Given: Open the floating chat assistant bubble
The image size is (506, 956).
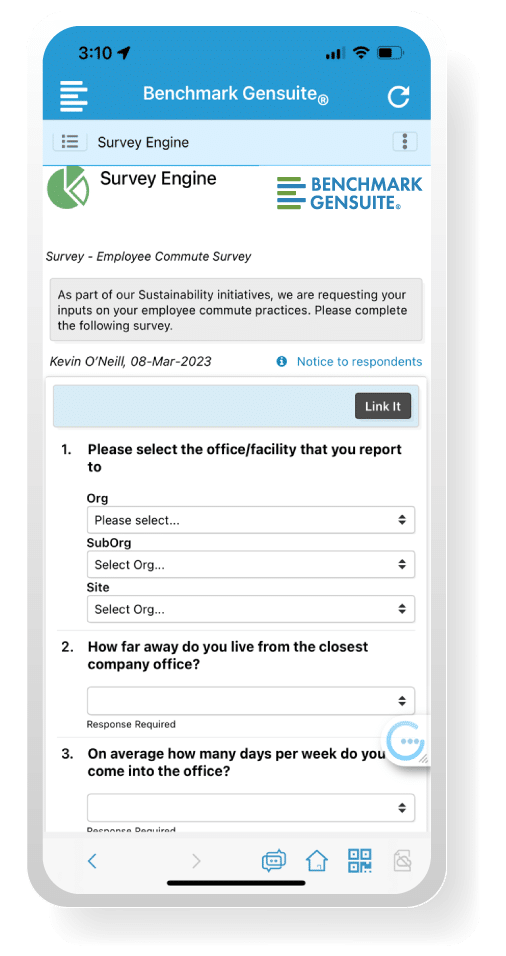Looking at the screenshot, I should tap(407, 741).
